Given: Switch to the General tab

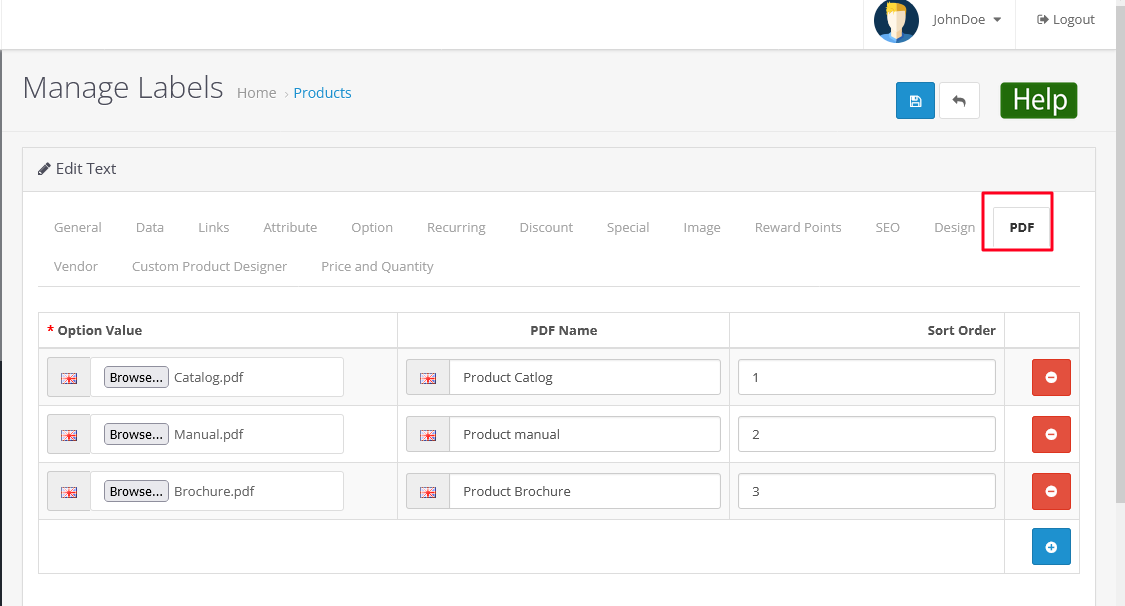Looking at the screenshot, I should coord(78,227).
